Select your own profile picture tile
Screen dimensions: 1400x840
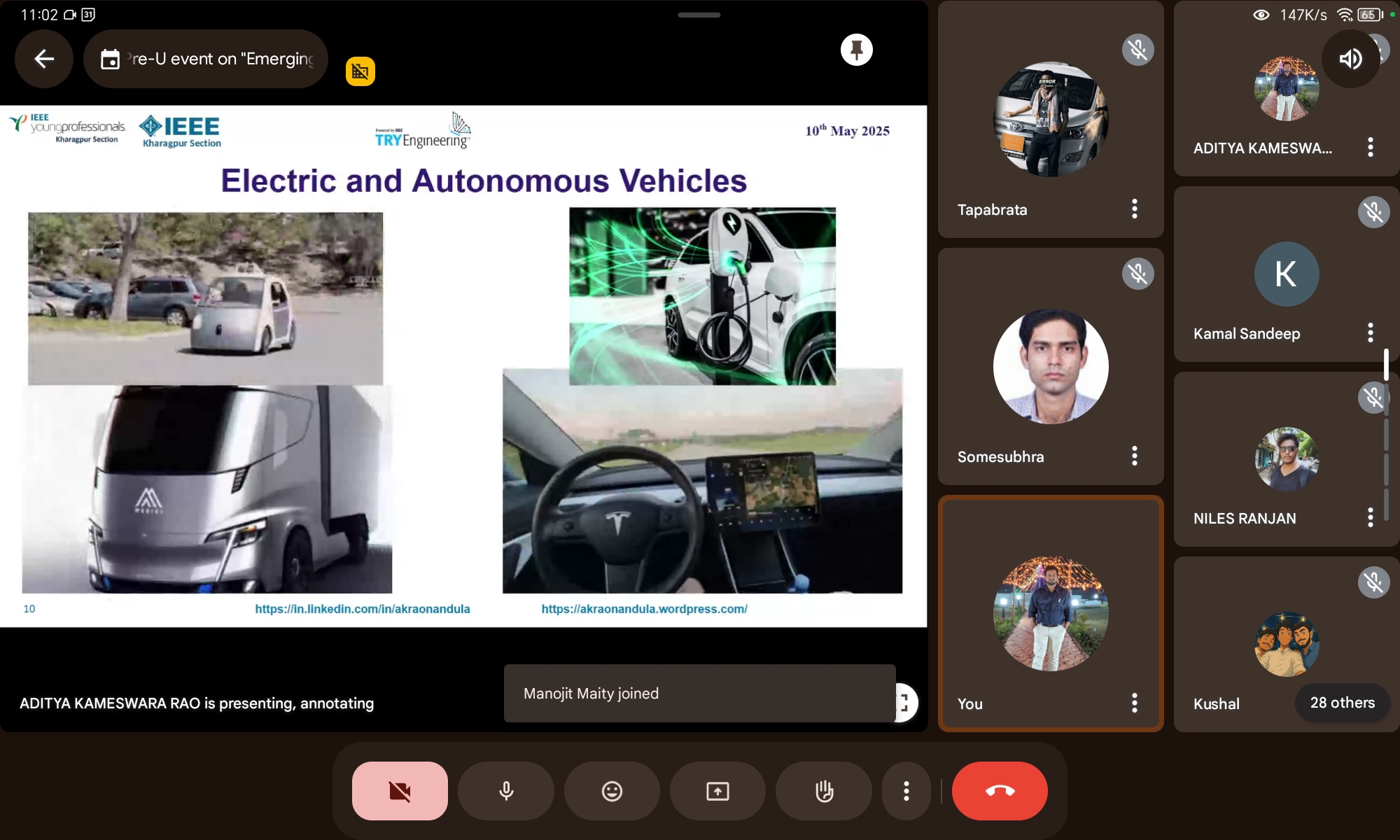pyautogui.click(x=1051, y=613)
